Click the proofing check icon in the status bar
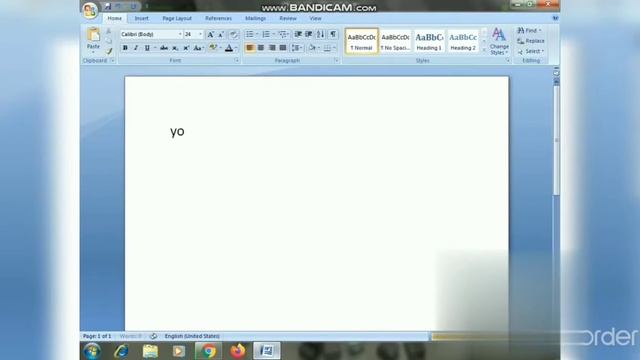This screenshot has height=360, width=640. (153, 336)
